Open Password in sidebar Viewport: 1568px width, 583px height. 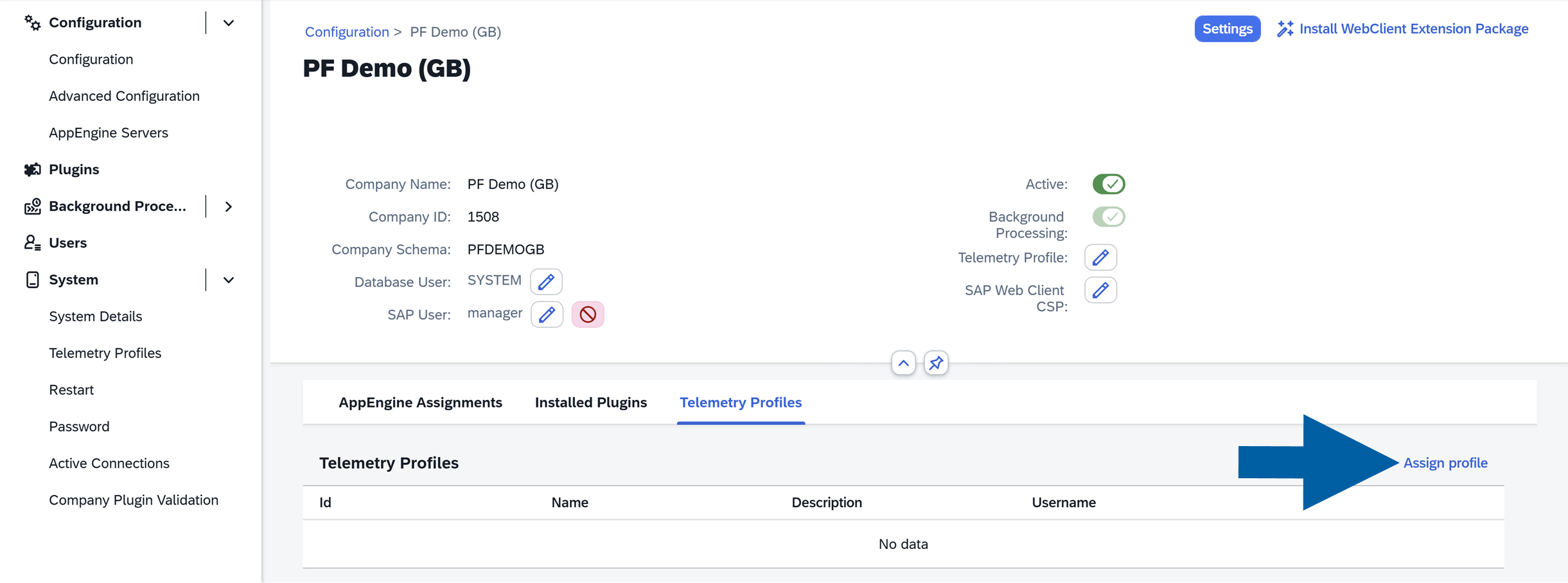[79, 427]
